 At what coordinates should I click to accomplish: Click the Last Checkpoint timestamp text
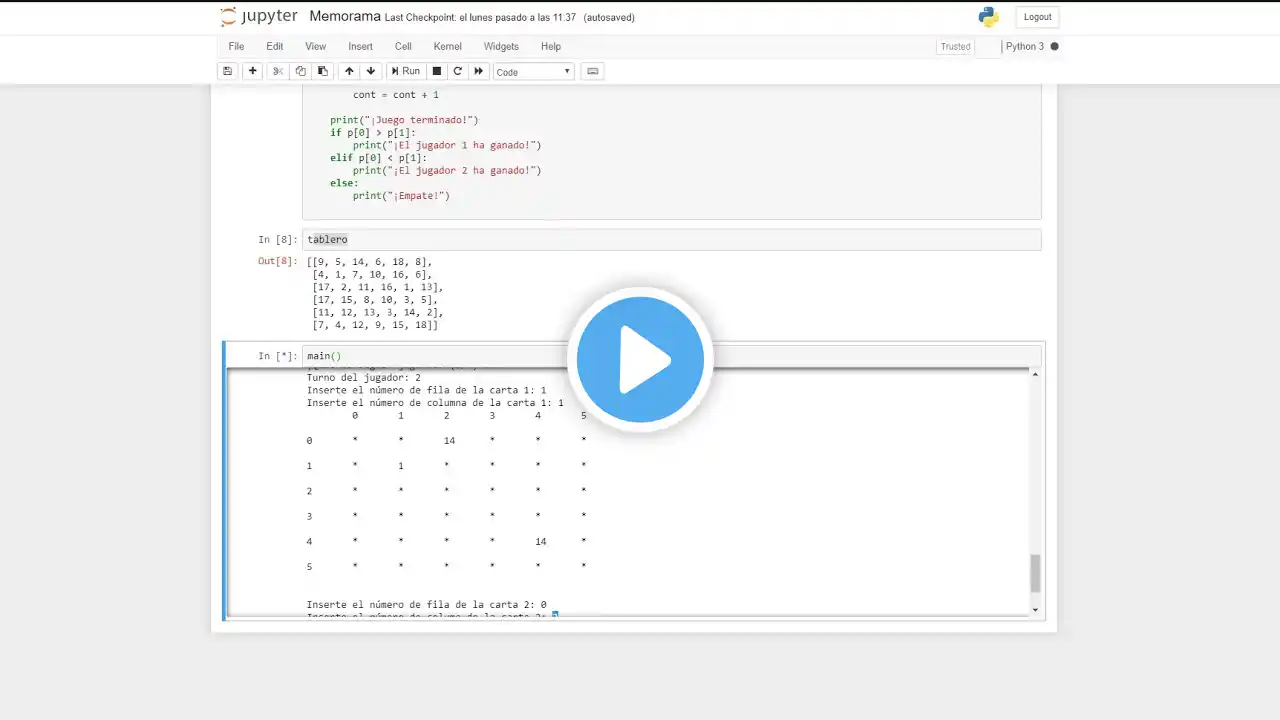(481, 18)
